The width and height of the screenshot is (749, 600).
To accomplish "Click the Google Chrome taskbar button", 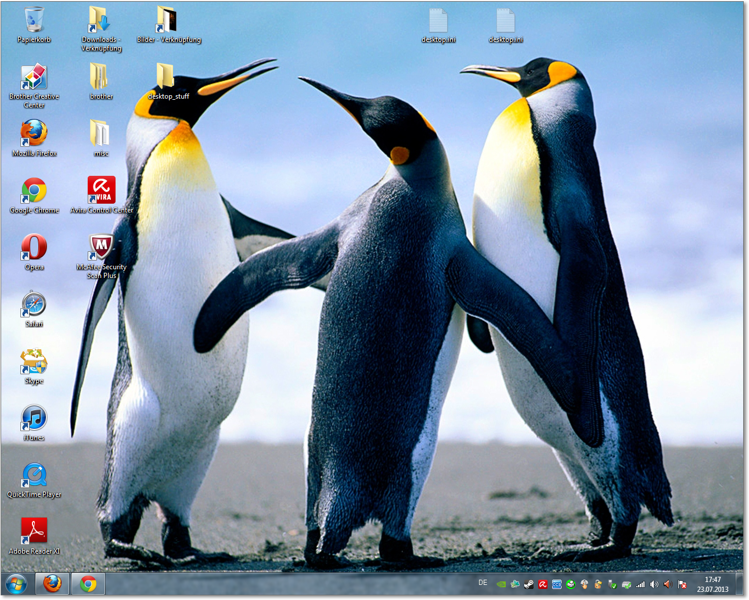I will click(88, 584).
